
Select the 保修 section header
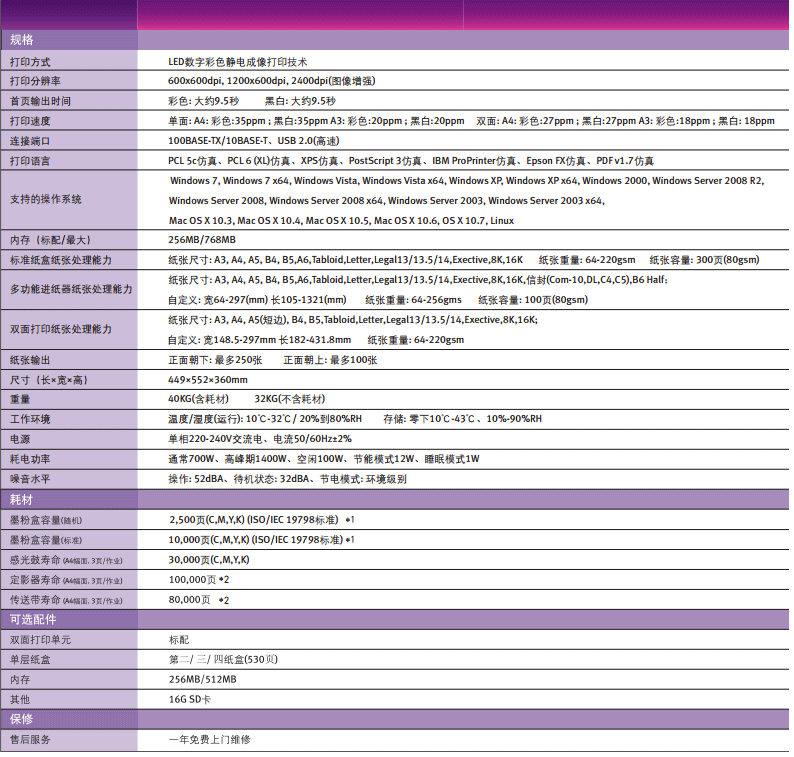[x=22, y=719]
